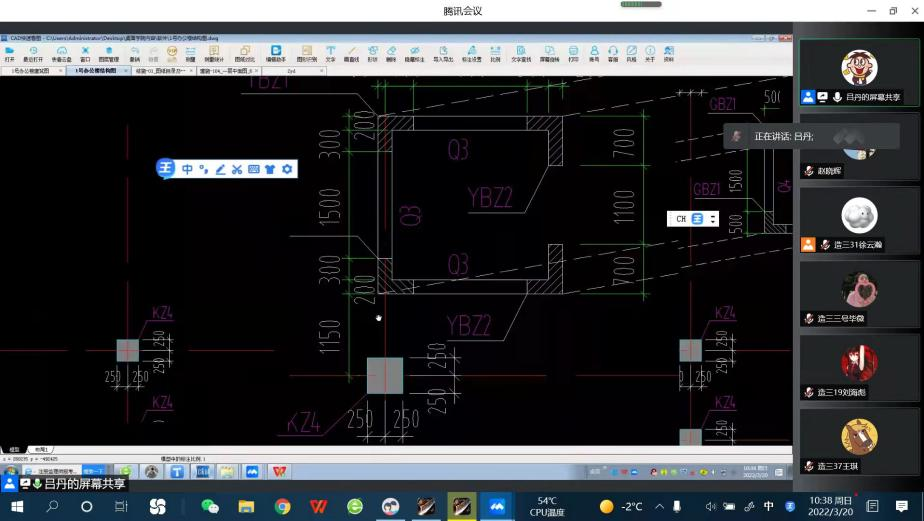This screenshot has height=521, width=924.
Task: Select participant 造三37王琪 tile
Action: point(859,442)
